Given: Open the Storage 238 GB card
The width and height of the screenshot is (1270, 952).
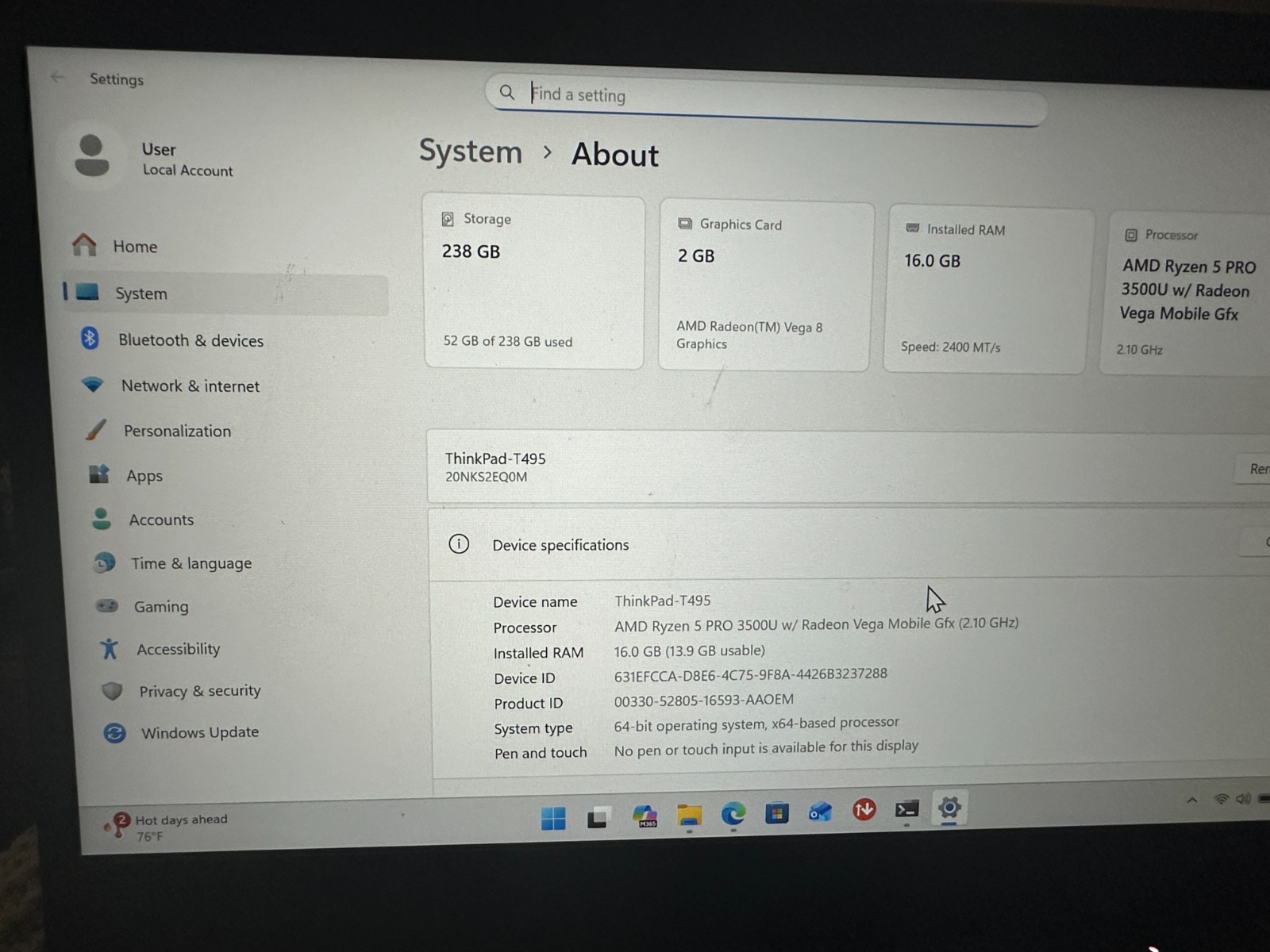Looking at the screenshot, I should (x=534, y=281).
